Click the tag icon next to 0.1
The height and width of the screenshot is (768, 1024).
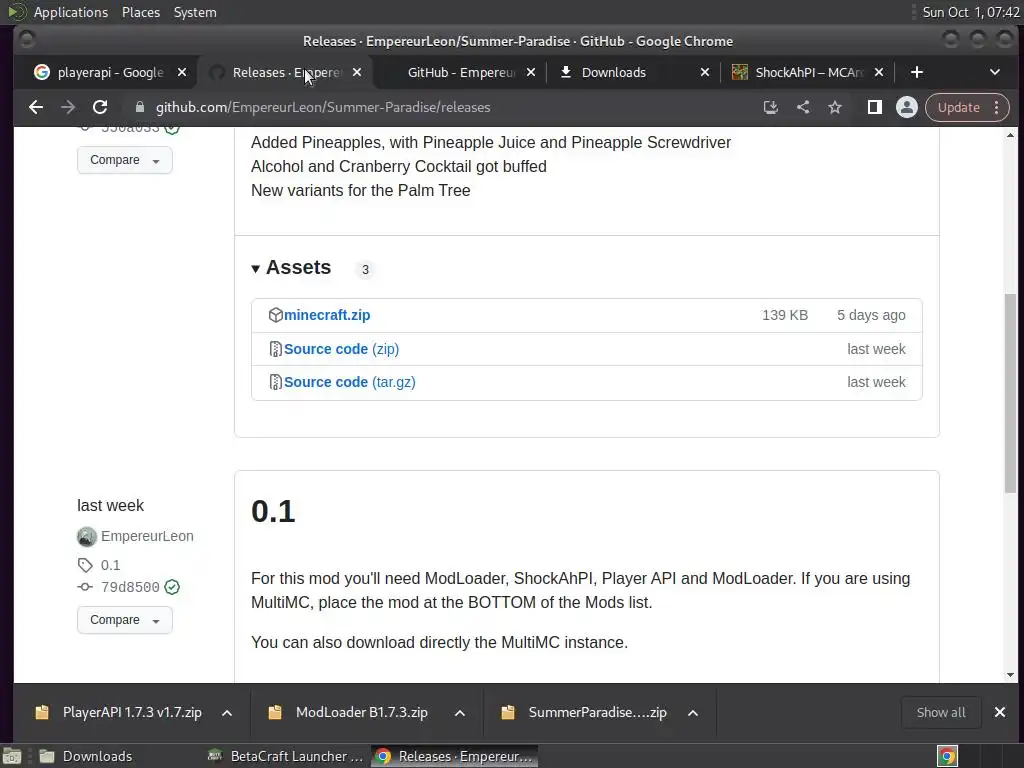click(85, 565)
